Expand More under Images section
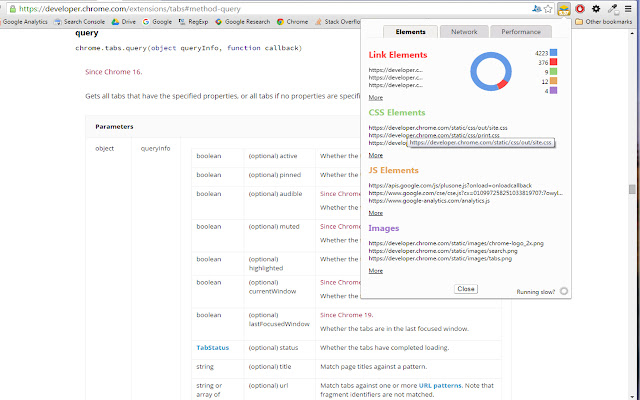 pos(375,270)
